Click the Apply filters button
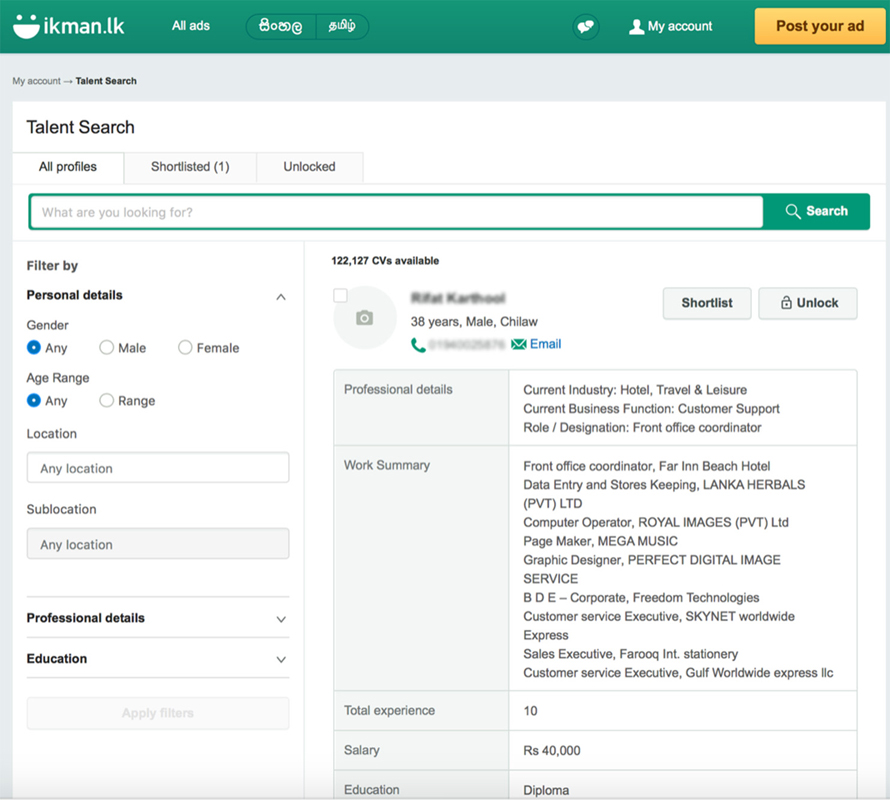 pos(158,713)
